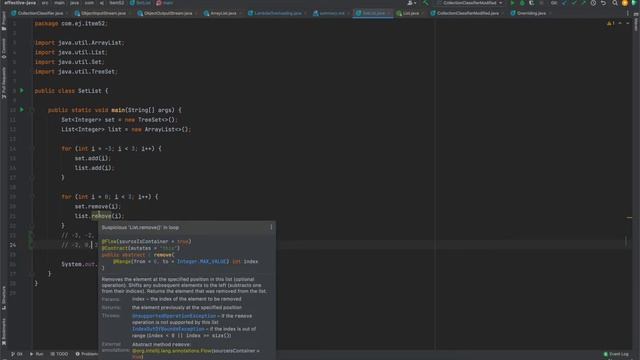Image resolution: width=640 pixels, height=360 pixels.
Task: Click Integer.MAX_VALUE link in documentation popup
Action: (202, 262)
